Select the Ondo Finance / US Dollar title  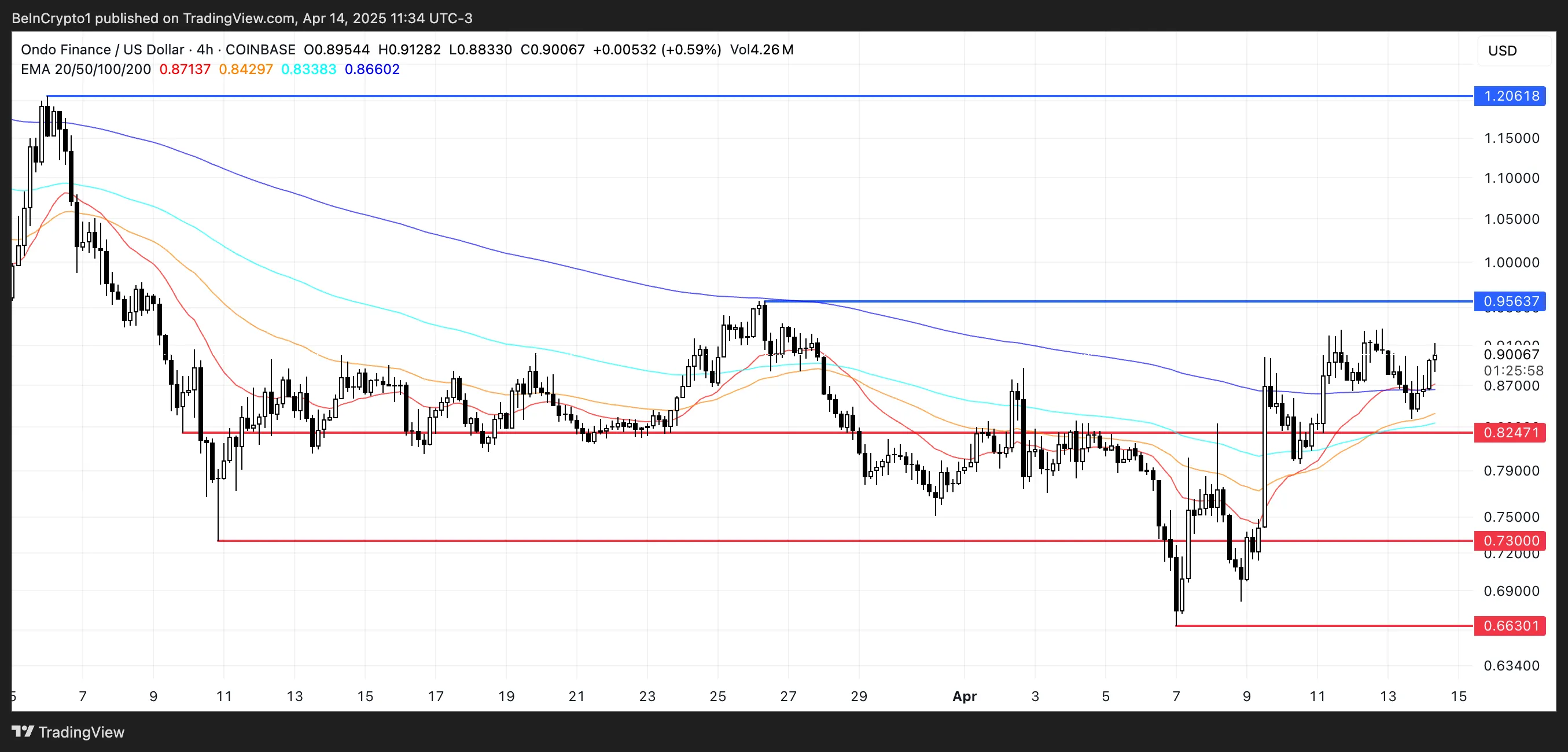pos(102,50)
